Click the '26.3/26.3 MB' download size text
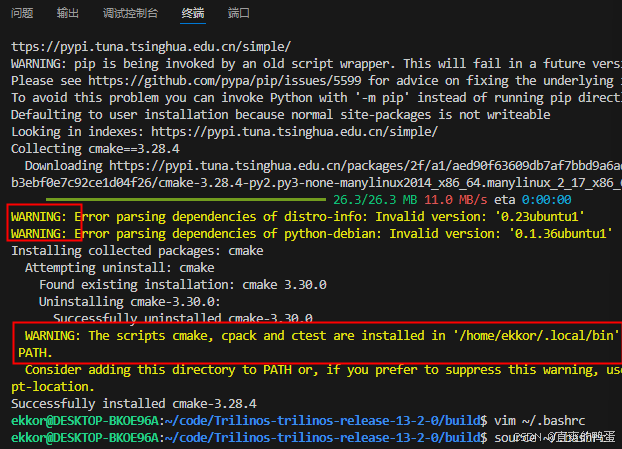The image size is (622, 449). 375,200
